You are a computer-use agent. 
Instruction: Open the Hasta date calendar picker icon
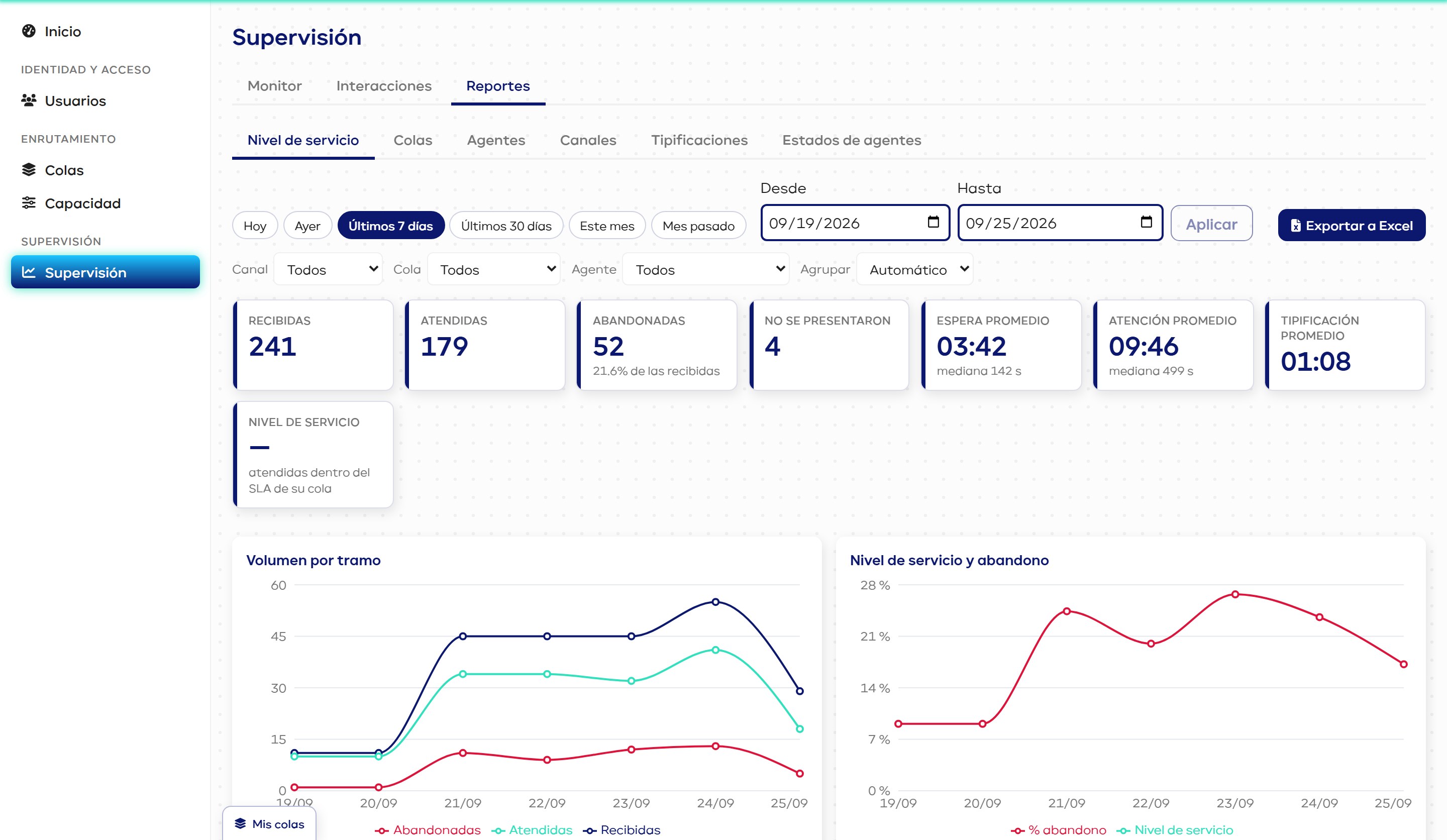1146,222
